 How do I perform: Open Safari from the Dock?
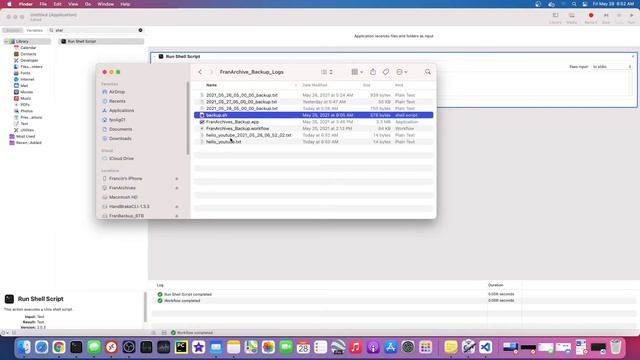[41, 347]
